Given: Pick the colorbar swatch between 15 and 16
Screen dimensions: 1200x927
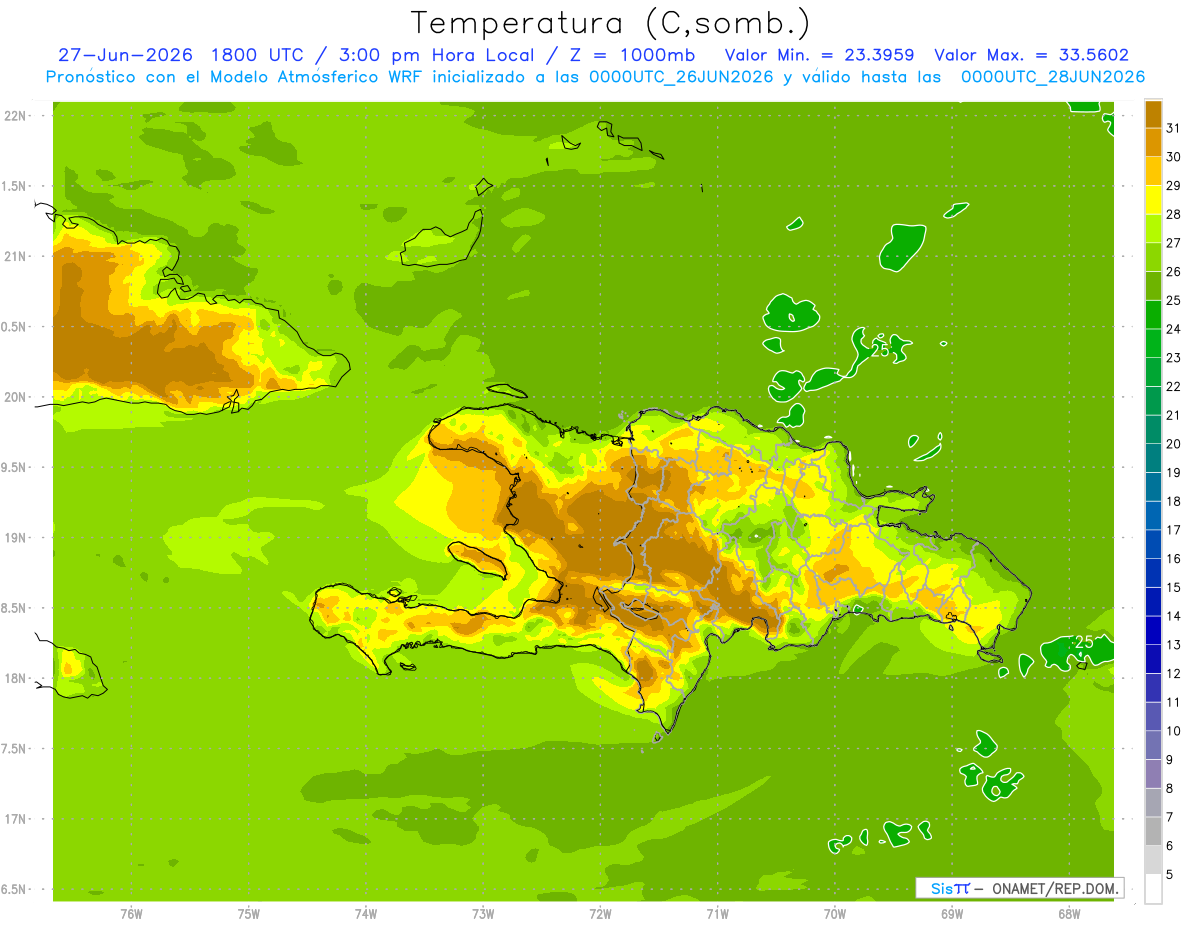Looking at the screenshot, I should coord(1153,573).
